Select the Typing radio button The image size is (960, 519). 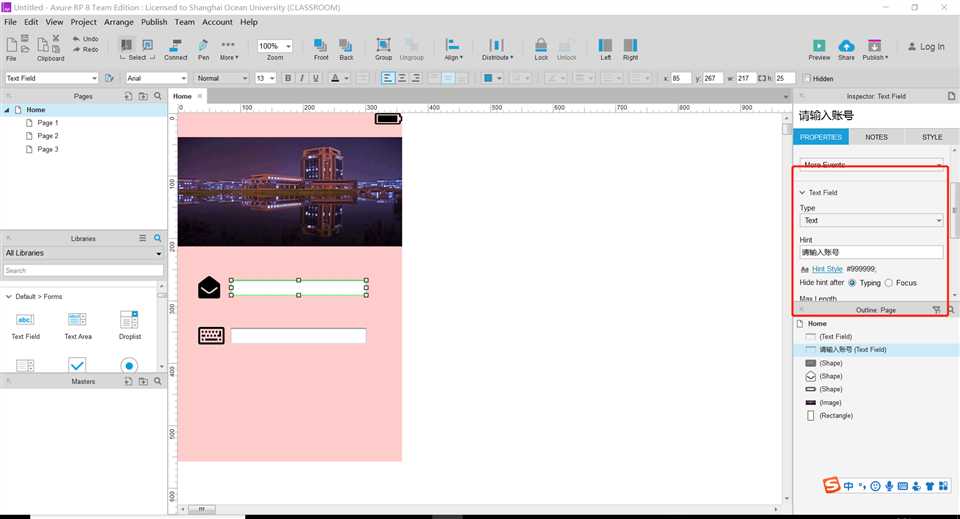coord(852,283)
